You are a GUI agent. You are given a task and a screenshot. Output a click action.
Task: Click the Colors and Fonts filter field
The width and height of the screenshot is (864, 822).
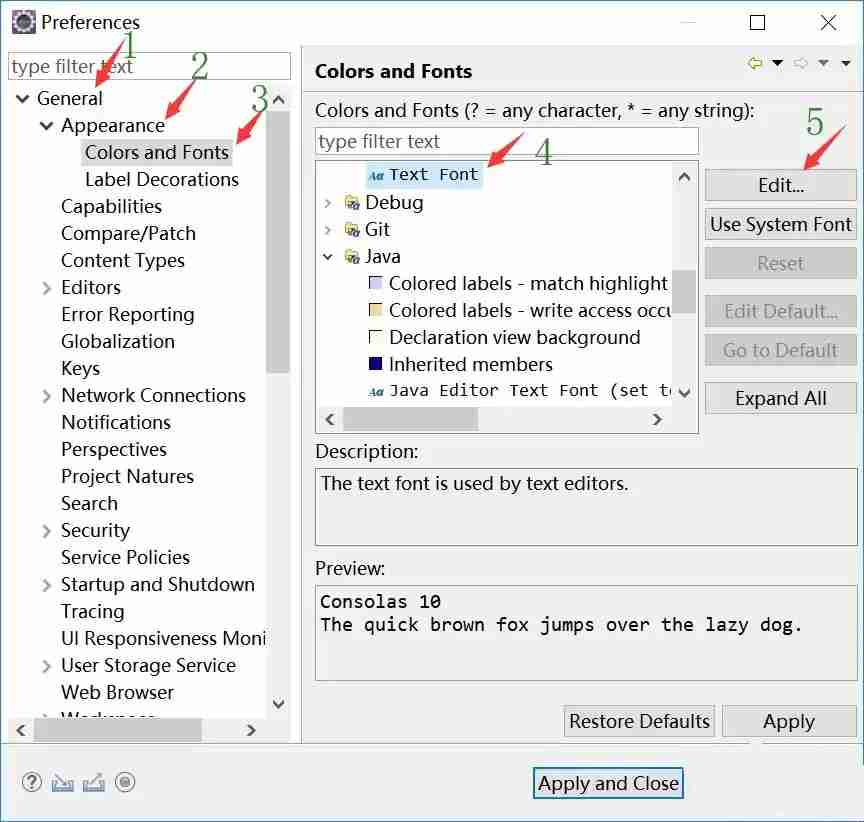(506, 141)
